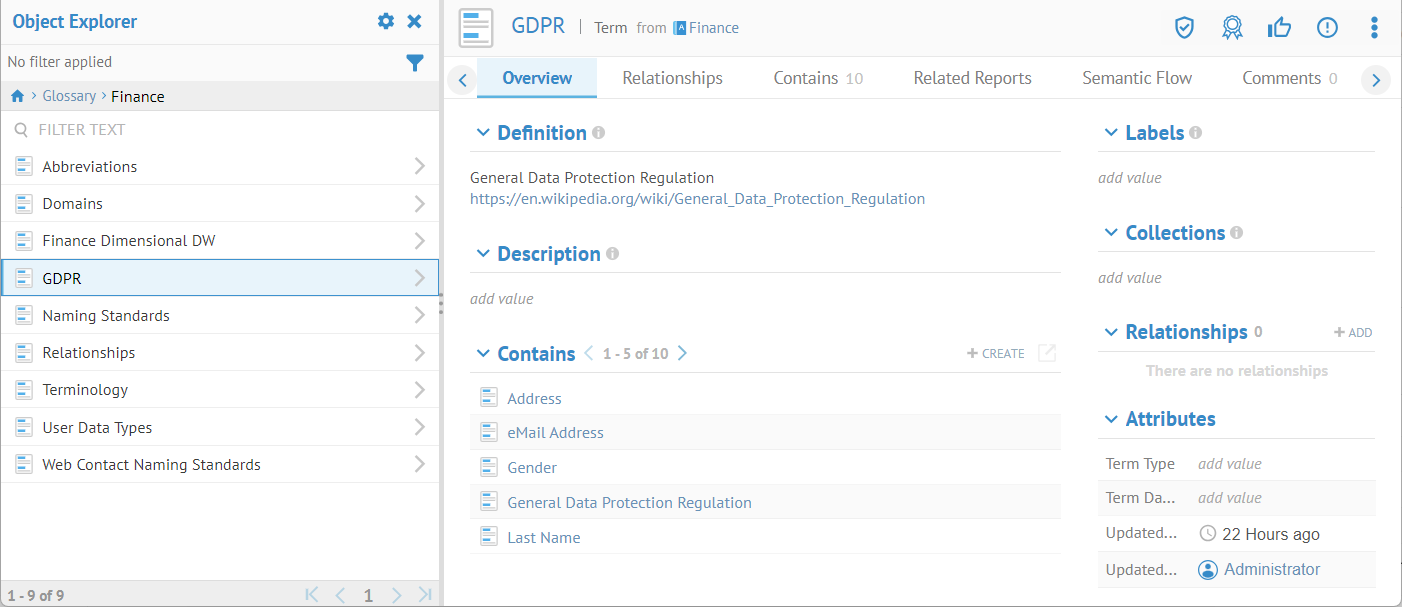
Task: Open the Semantic Flow tab
Action: pos(1137,78)
